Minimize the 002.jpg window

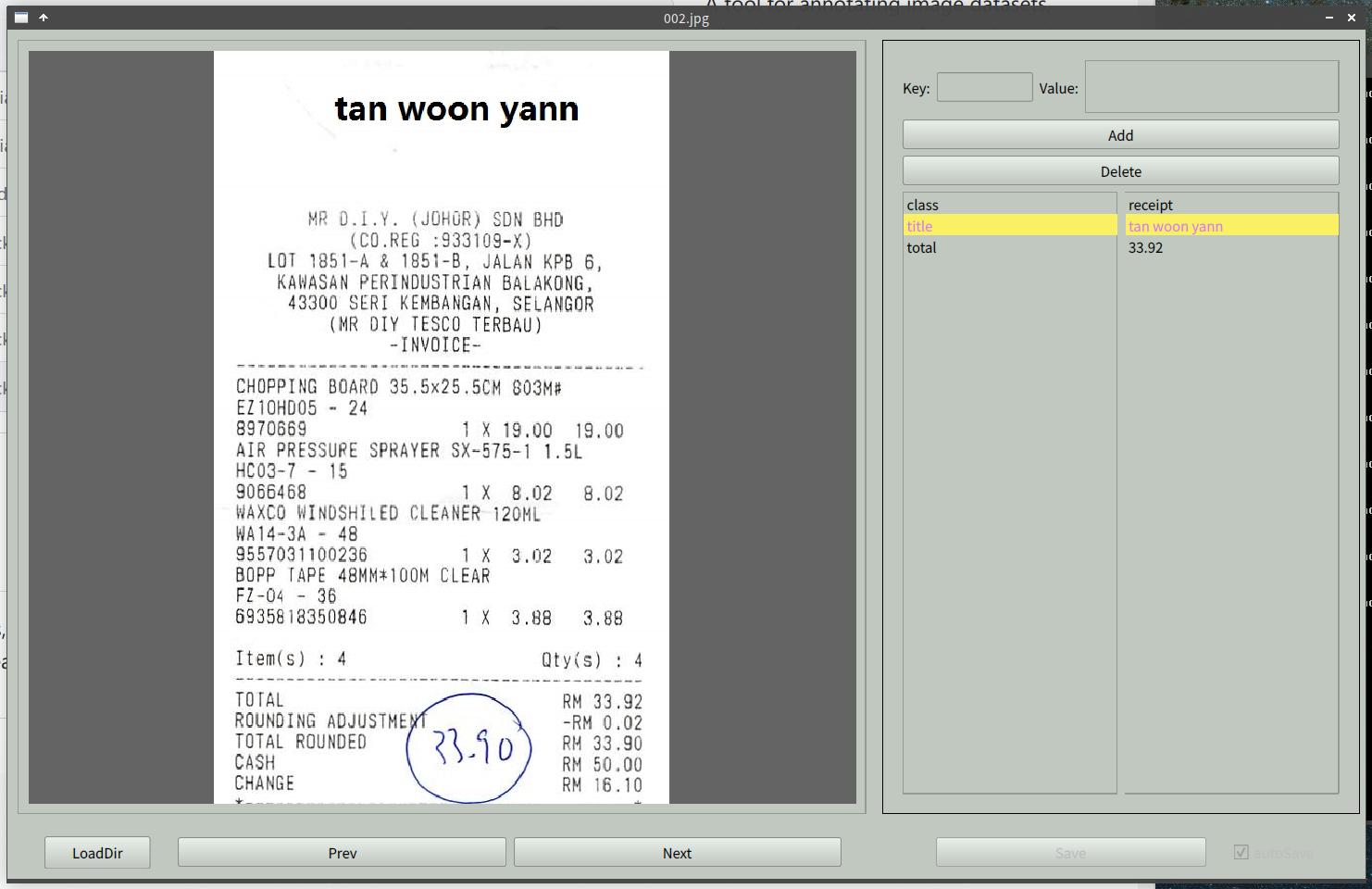tap(1329, 18)
